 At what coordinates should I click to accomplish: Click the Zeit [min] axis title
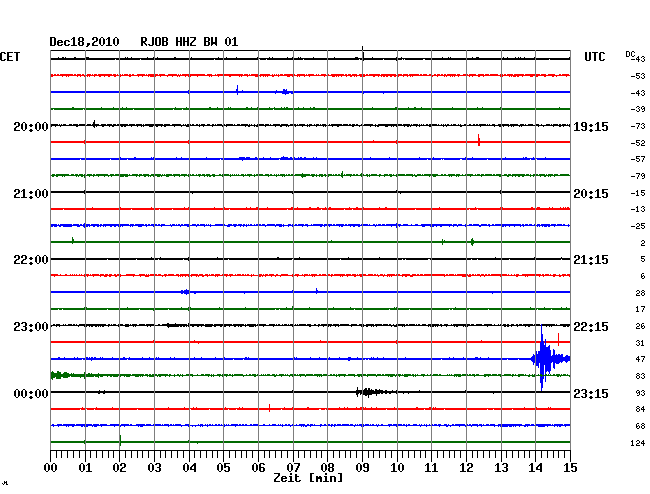coord(308,478)
